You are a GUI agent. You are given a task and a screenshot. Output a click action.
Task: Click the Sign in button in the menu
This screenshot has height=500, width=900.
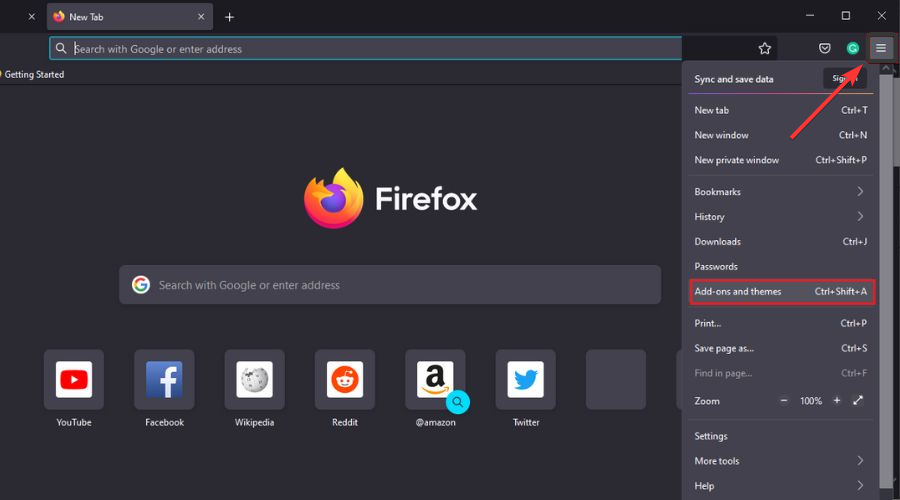(844, 79)
